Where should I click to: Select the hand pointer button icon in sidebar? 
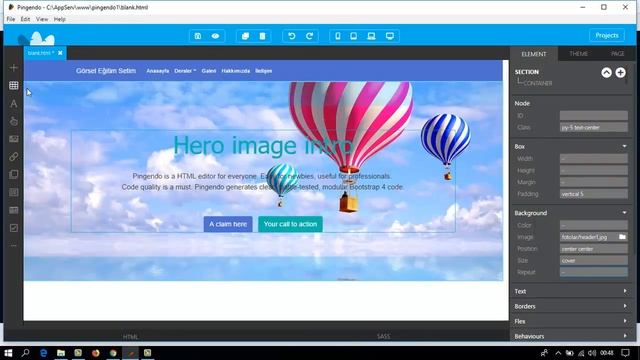(13, 121)
